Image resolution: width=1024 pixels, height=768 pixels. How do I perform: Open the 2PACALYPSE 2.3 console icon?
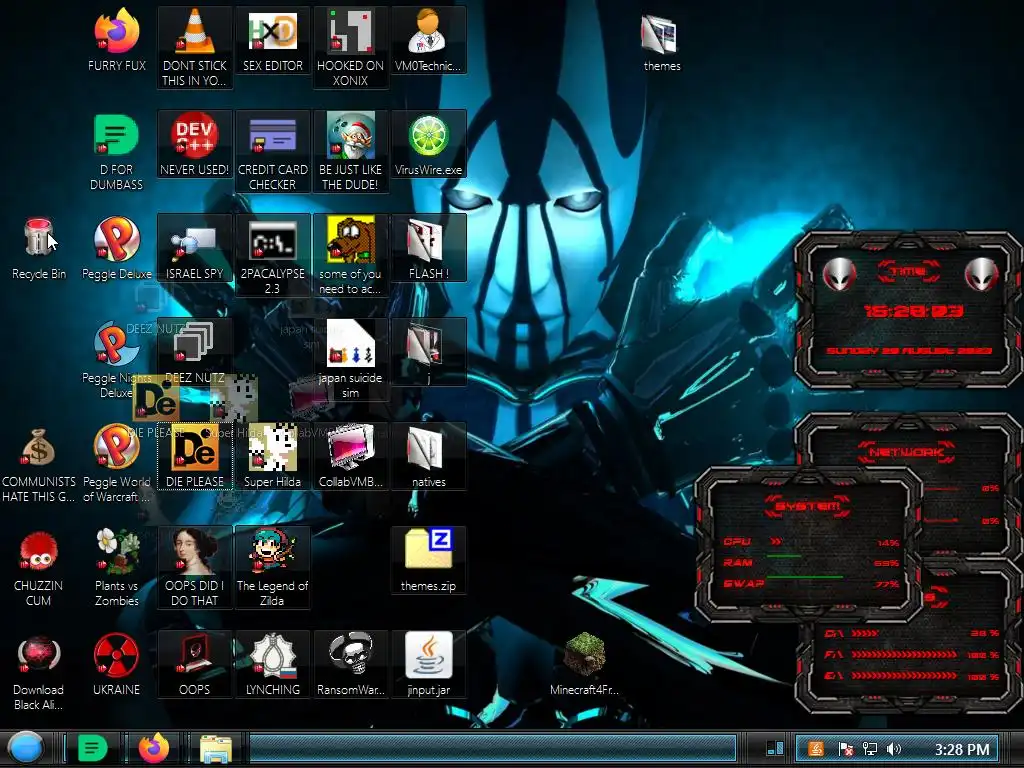(x=272, y=240)
